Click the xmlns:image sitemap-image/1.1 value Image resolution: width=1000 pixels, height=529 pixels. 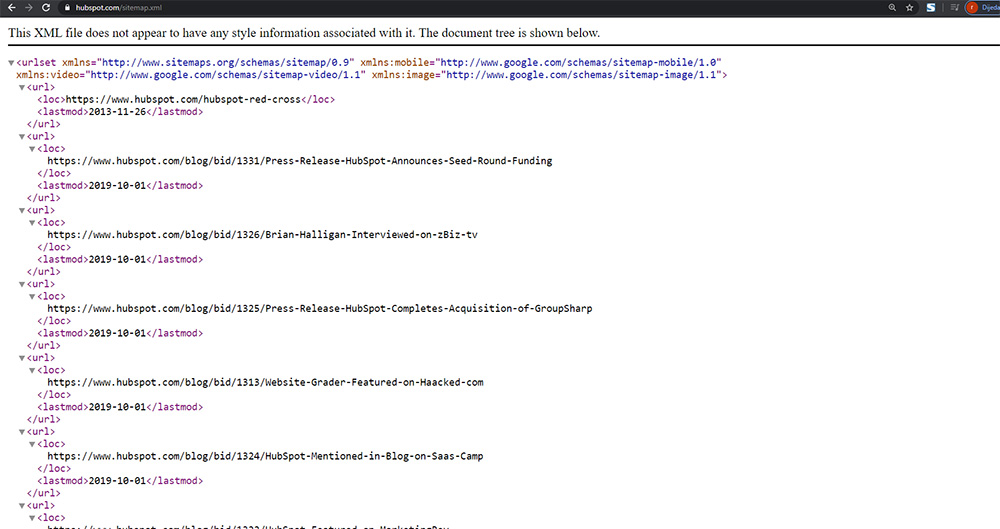[x=580, y=75]
